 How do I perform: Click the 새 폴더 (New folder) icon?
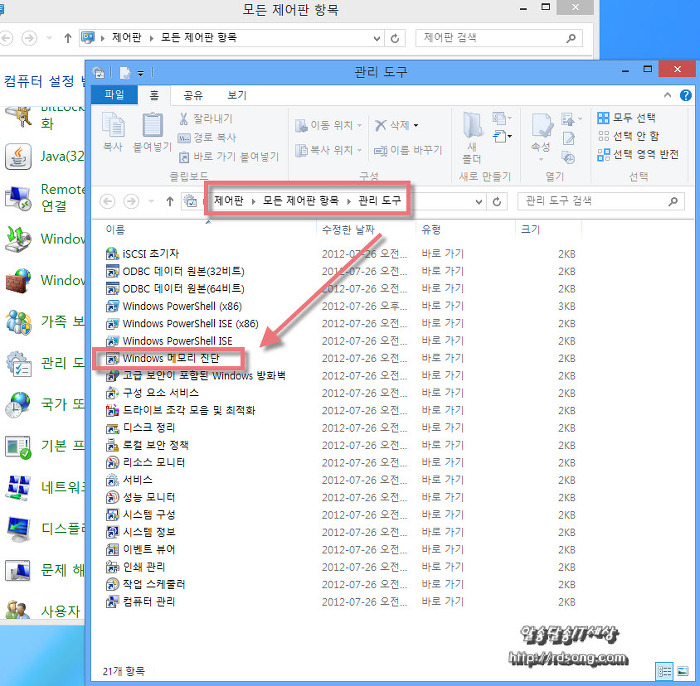pyautogui.click(x=472, y=131)
